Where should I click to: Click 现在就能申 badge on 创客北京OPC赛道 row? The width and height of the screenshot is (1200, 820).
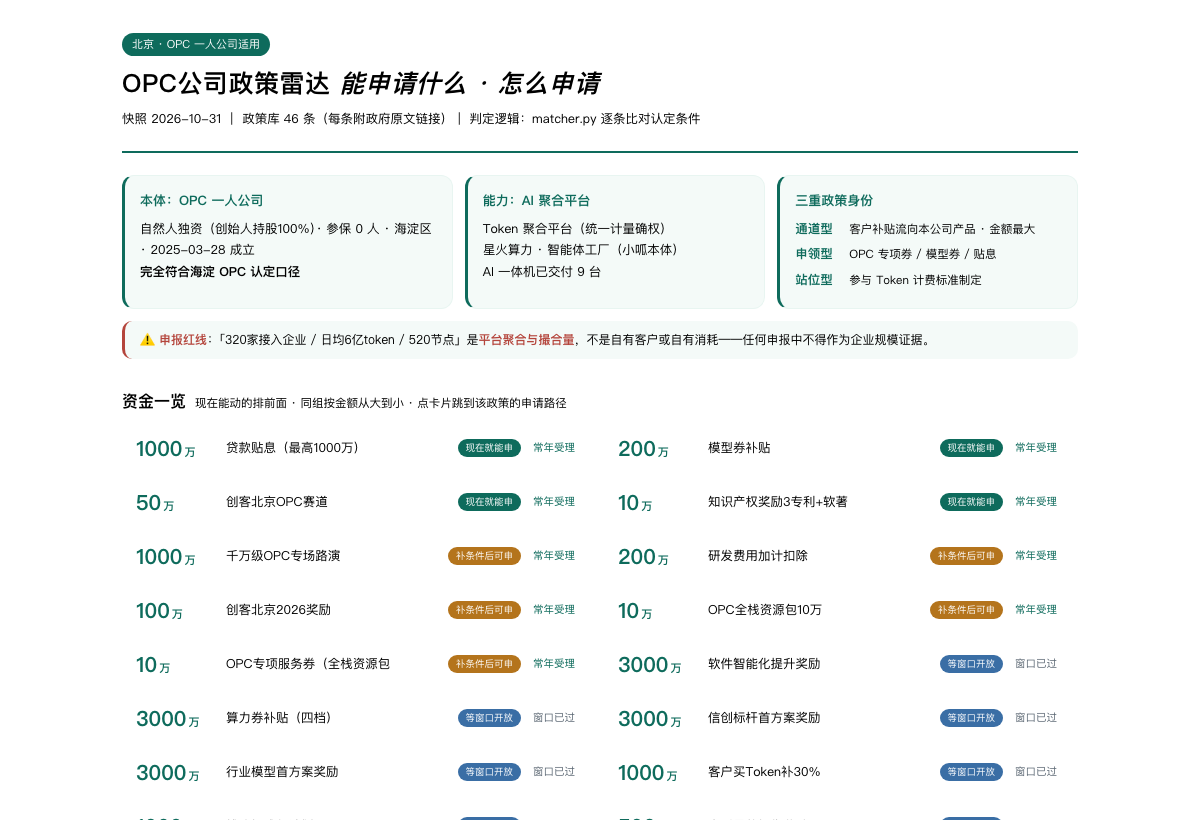tap(489, 502)
